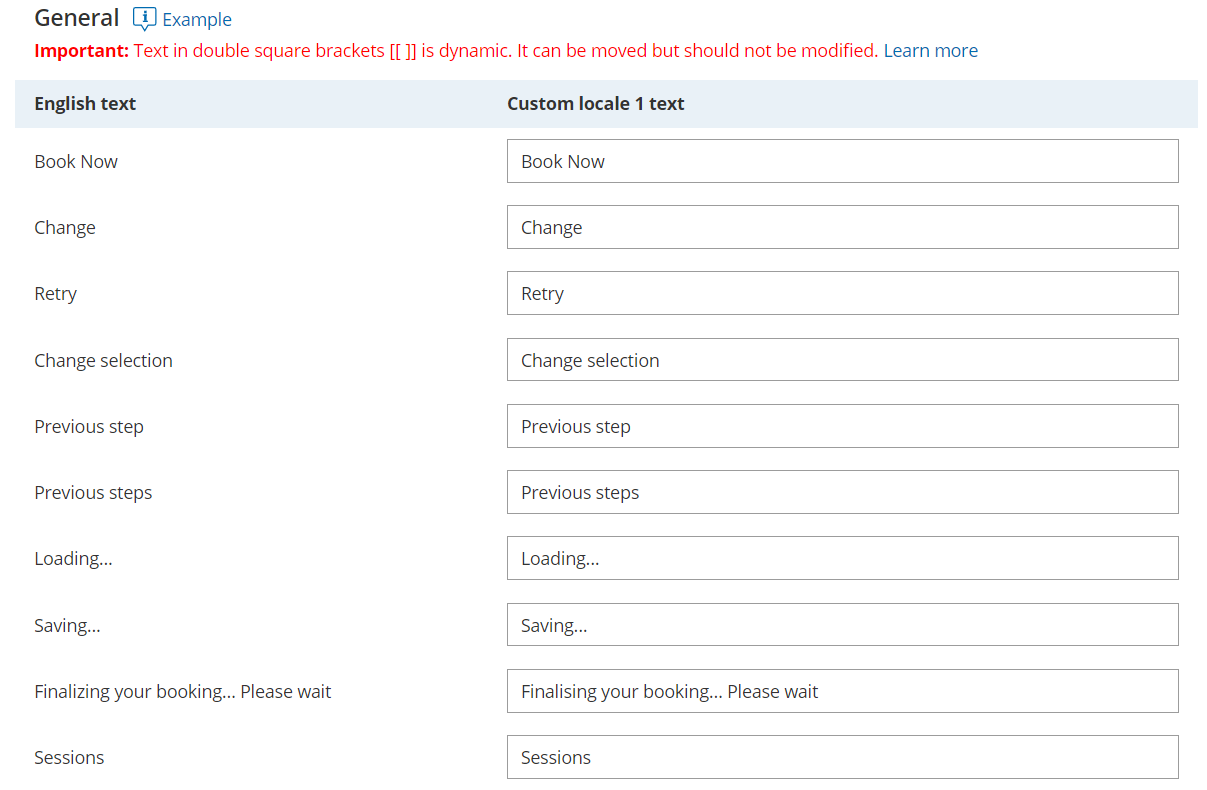
Task: Select the Saving... custom locale input
Action: (x=842, y=625)
